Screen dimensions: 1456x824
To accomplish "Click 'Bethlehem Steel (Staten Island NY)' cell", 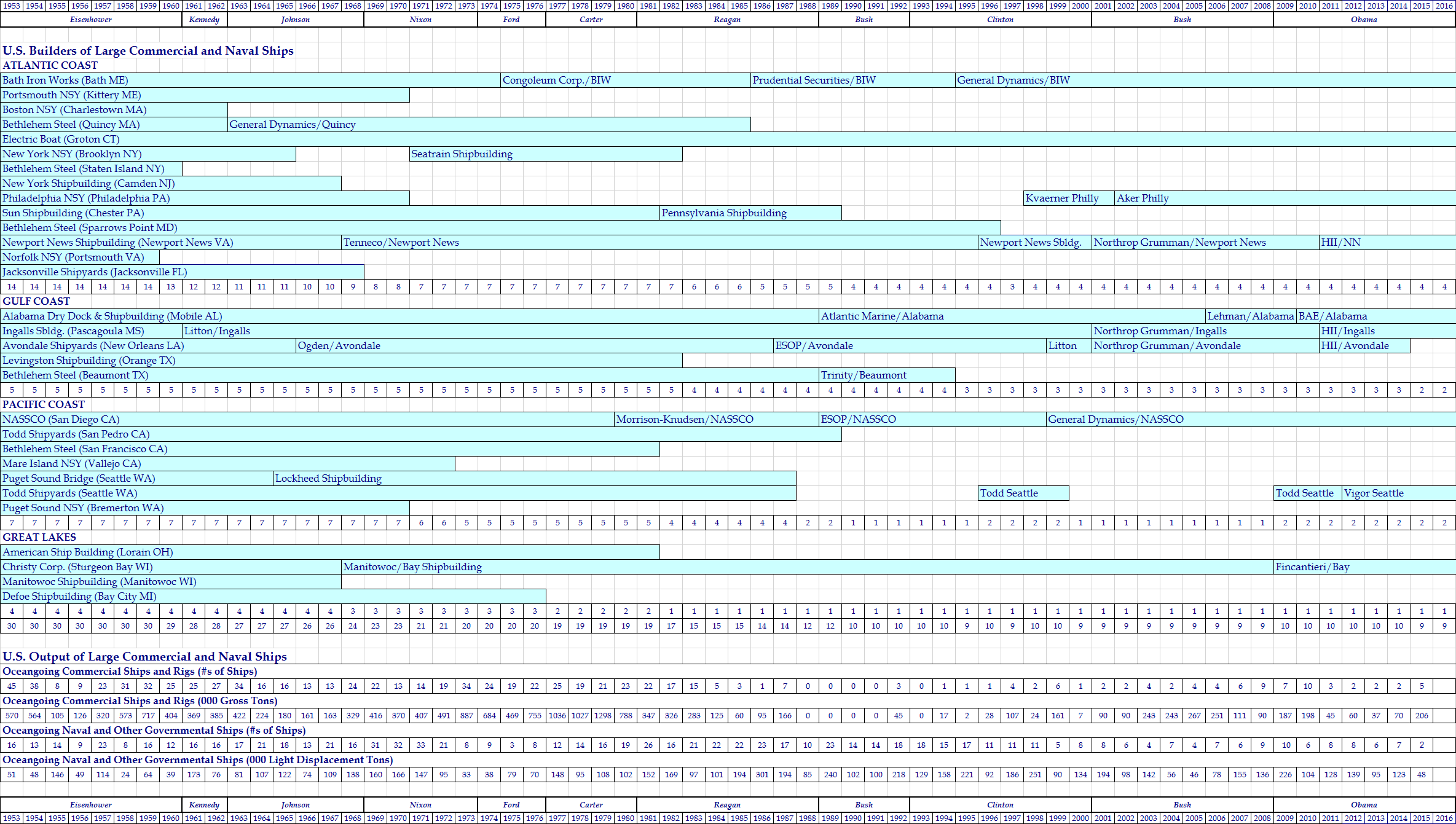I will pos(91,168).
